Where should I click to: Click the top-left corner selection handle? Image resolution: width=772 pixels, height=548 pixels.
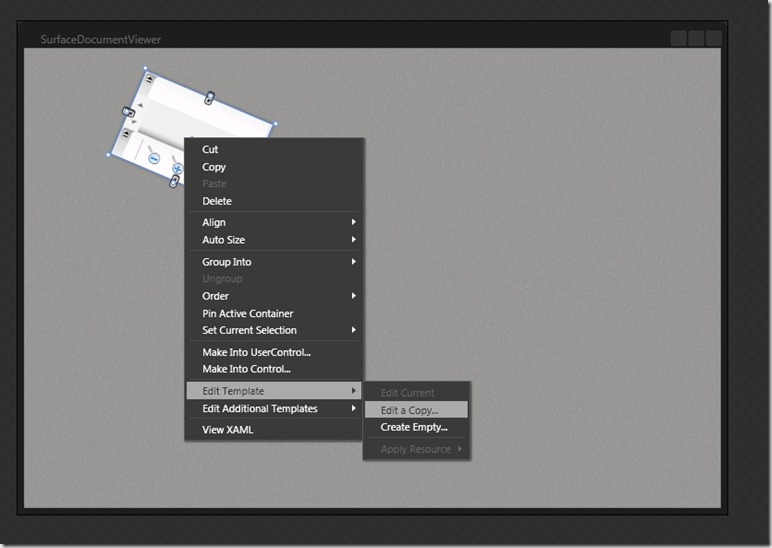(145, 69)
